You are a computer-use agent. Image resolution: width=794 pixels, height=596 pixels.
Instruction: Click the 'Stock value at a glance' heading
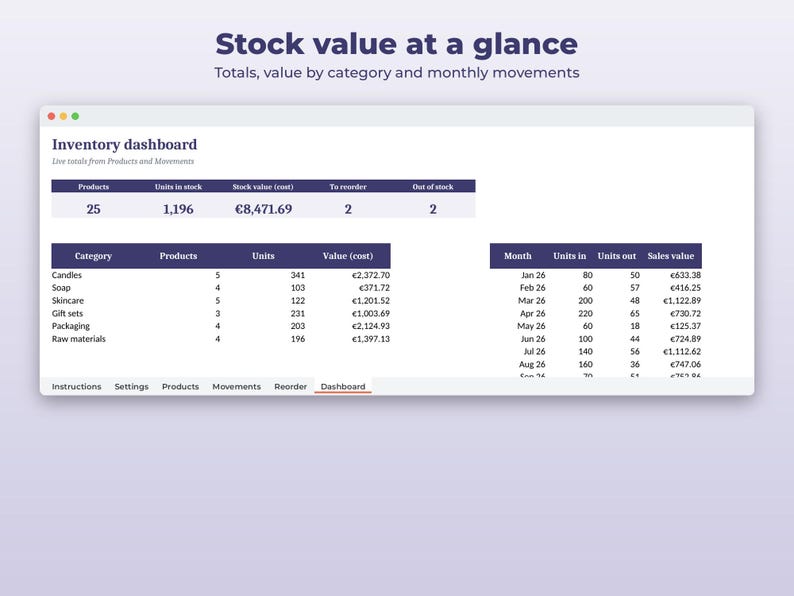point(396,44)
